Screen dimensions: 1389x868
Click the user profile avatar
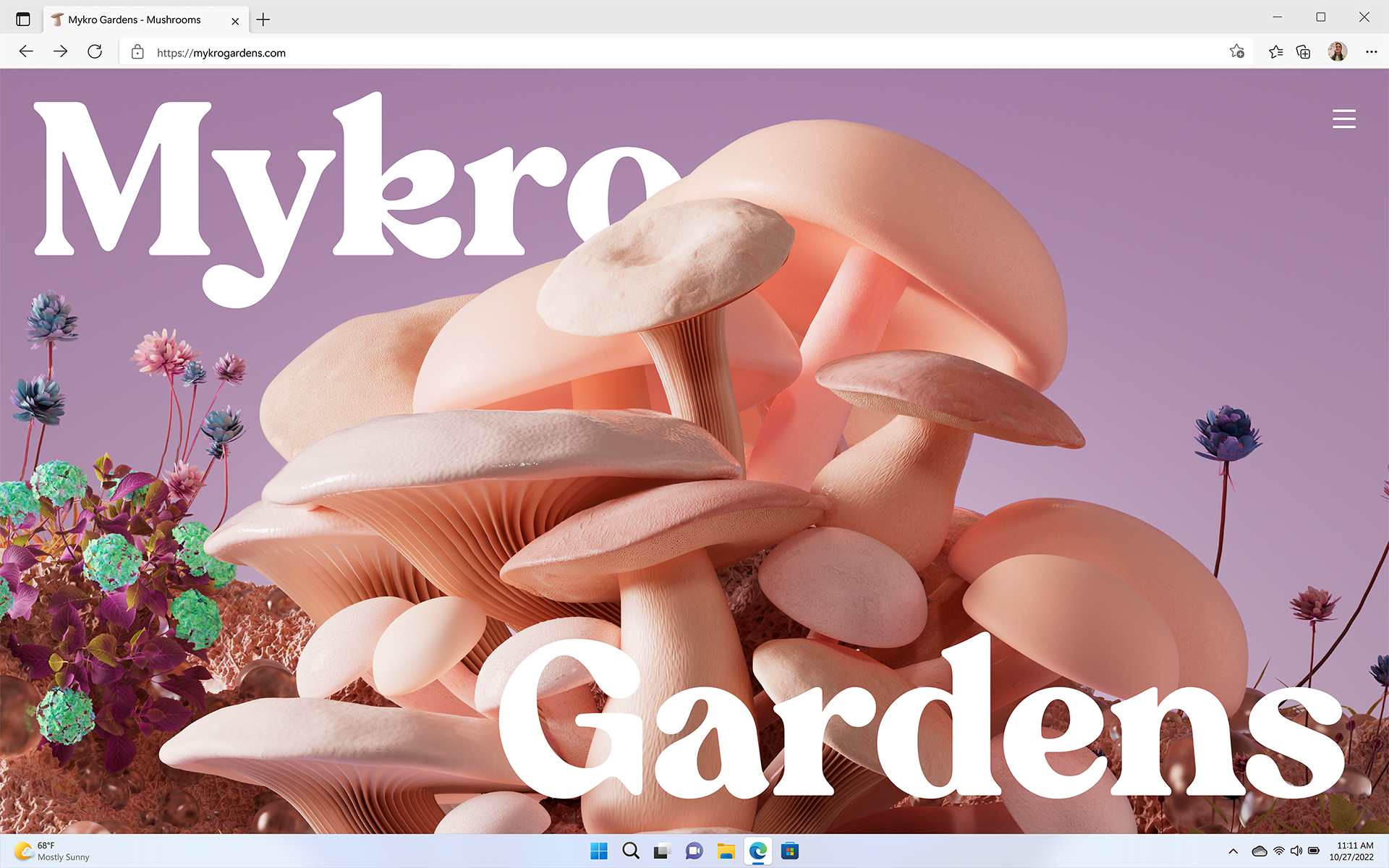point(1337,51)
